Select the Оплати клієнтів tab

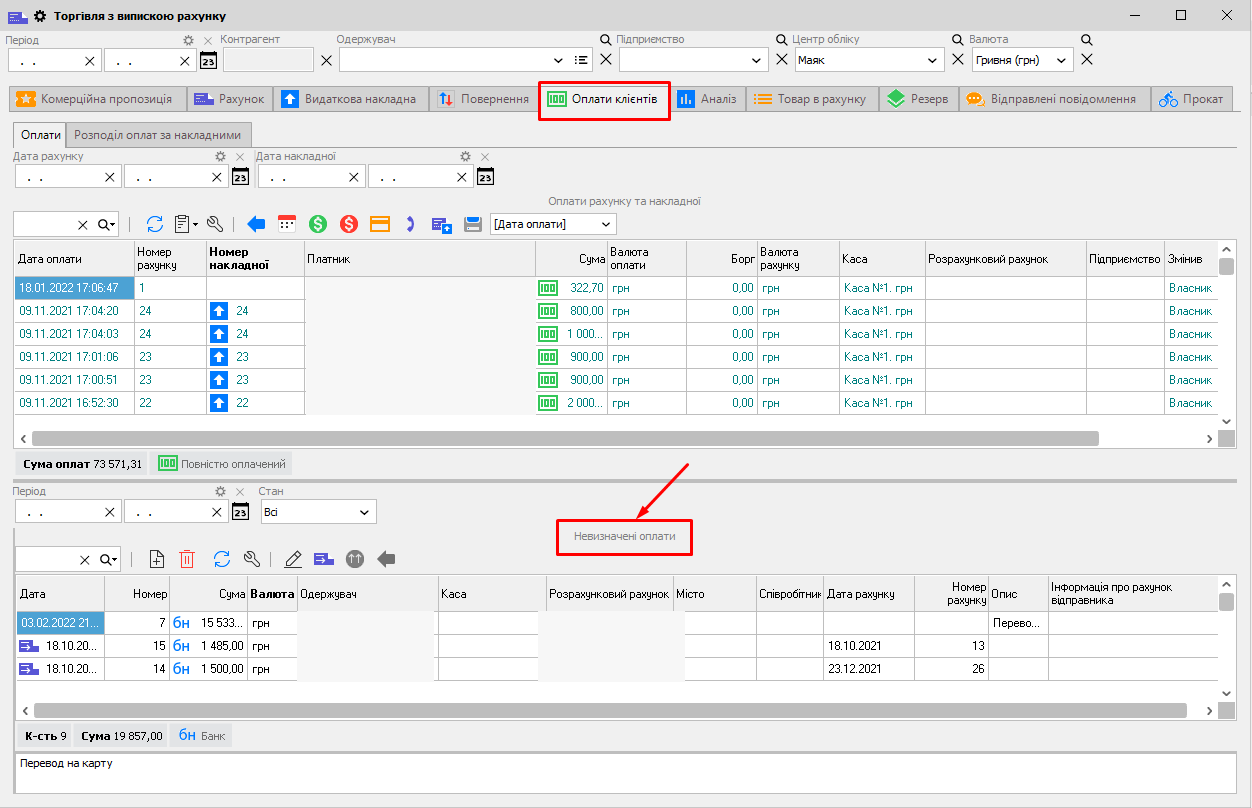[603, 99]
